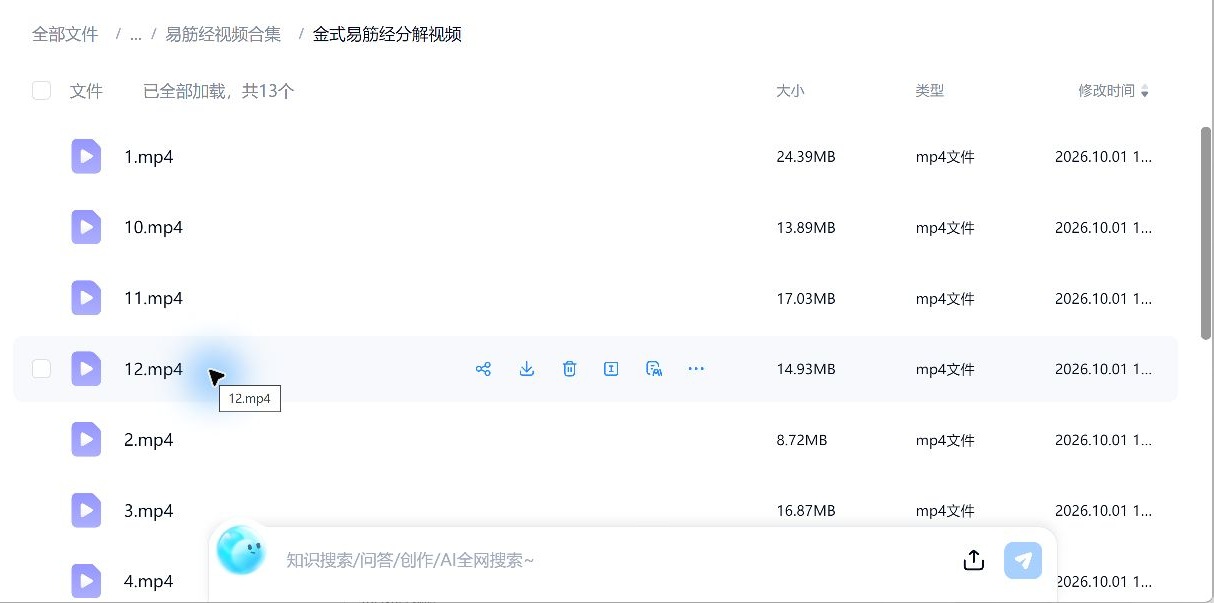
Task: Click the video icon of 2.mp4
Action: coord(86,440)
